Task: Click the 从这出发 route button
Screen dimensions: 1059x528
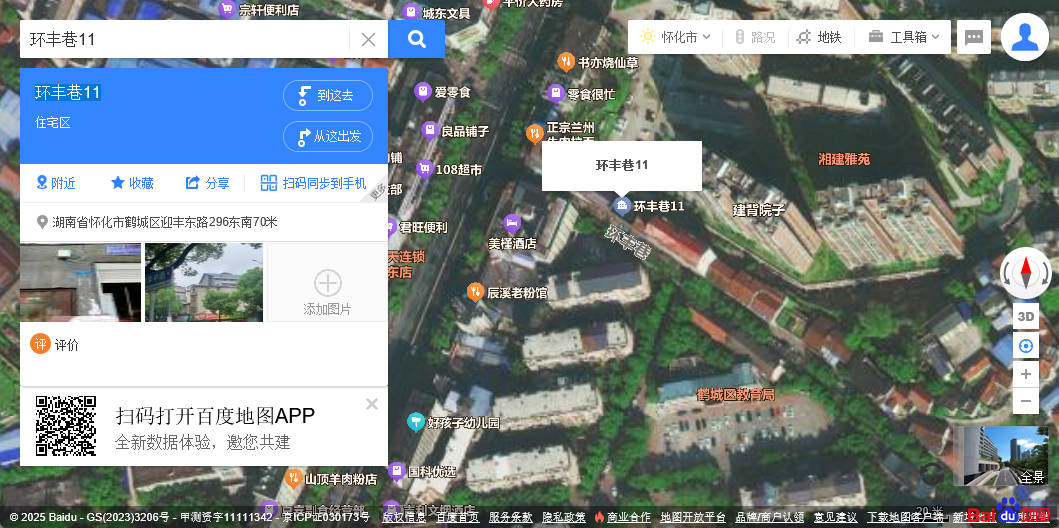Action: click(328, 136)
